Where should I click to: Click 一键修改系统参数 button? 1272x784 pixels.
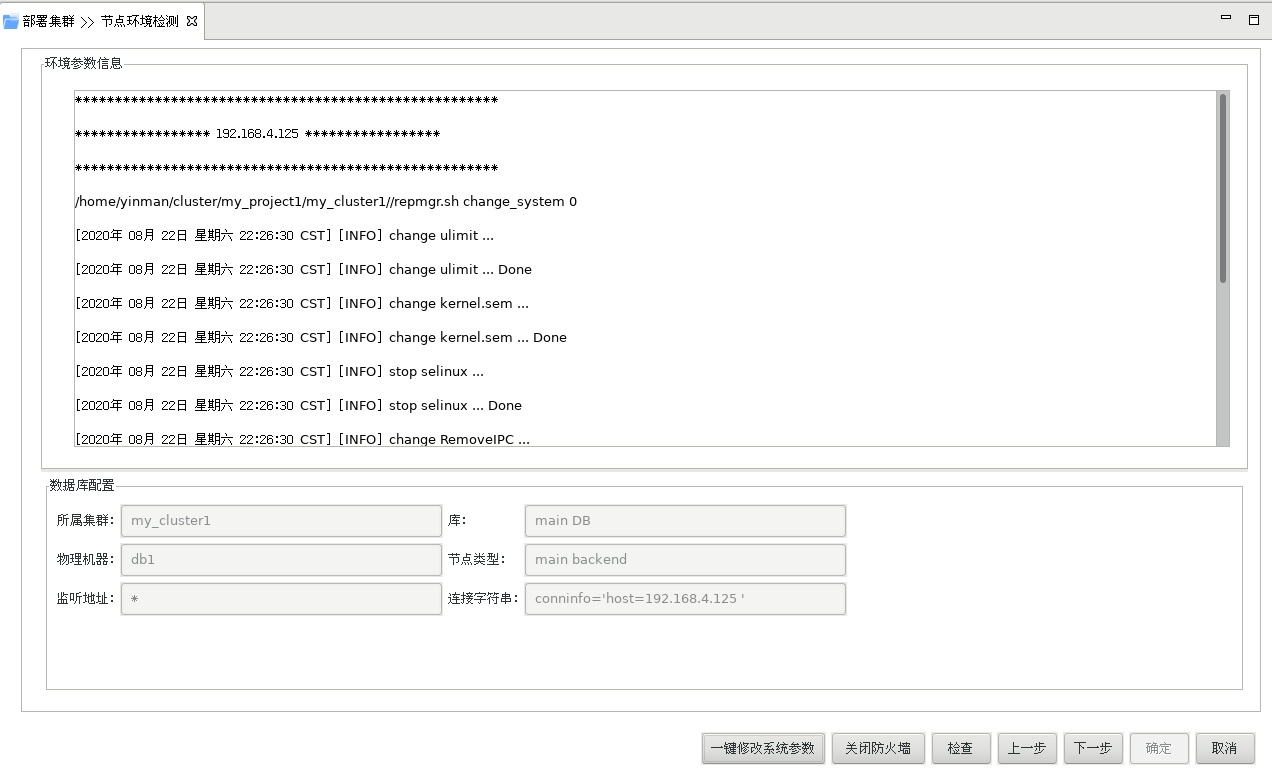point(763,748)
